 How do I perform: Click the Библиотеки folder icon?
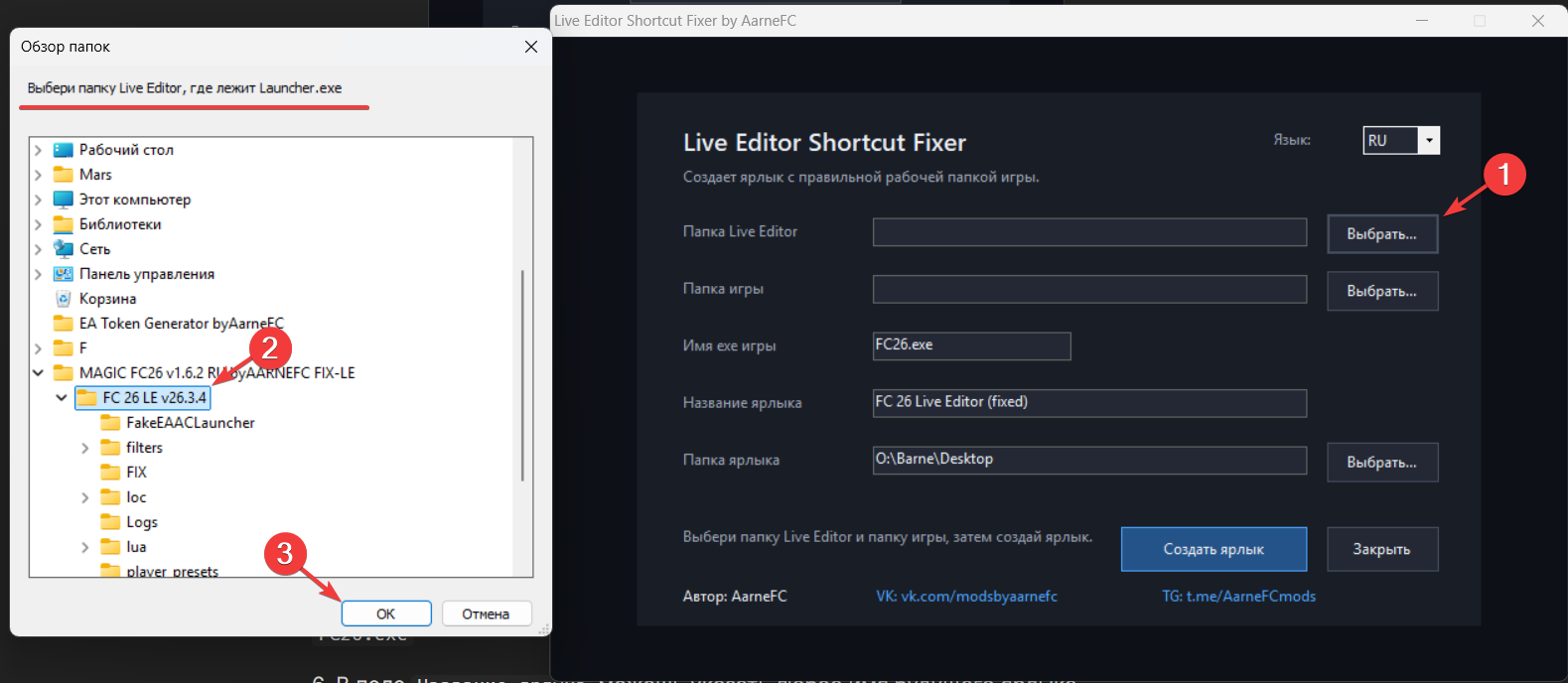coord(64,224)
